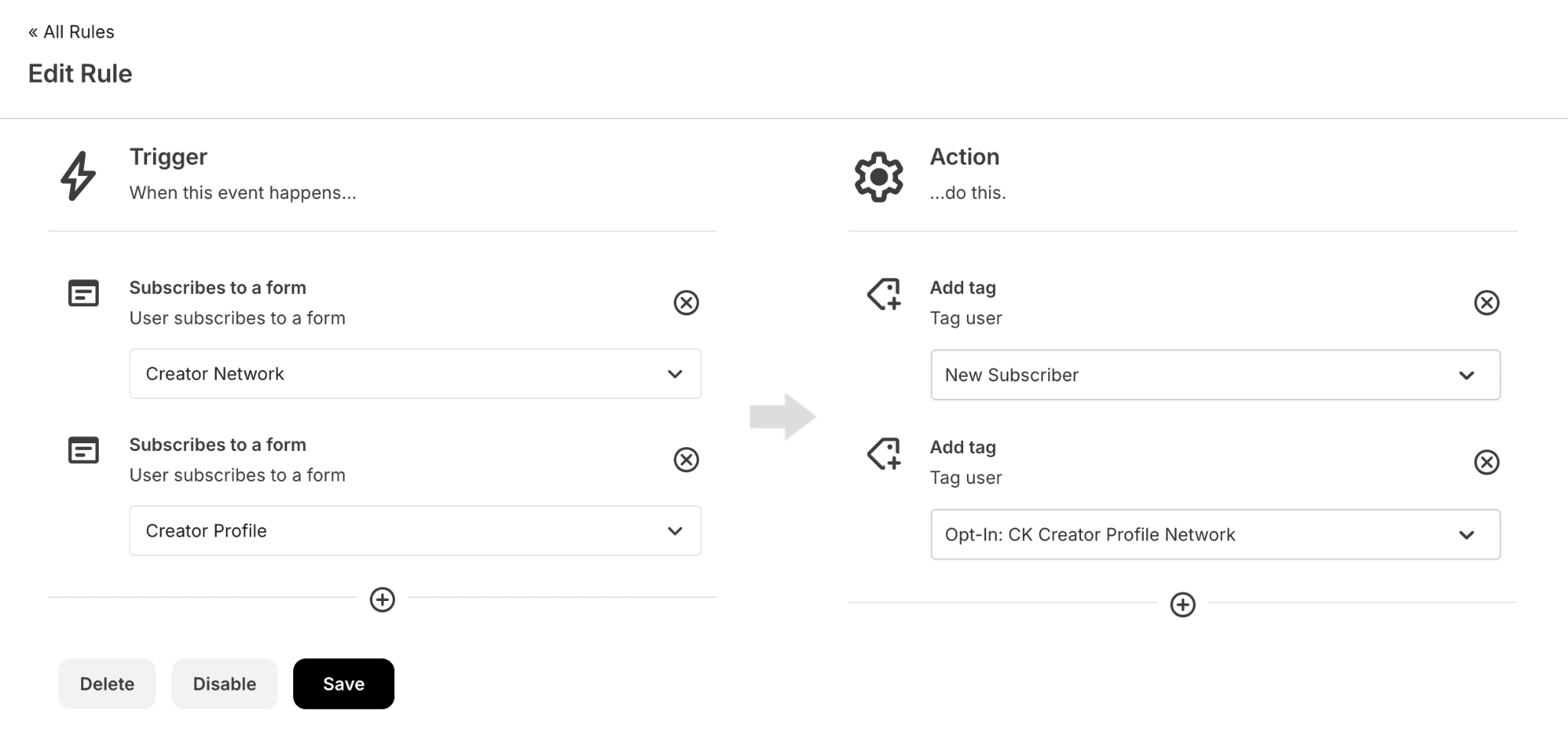1568x738 pixels.
Task: Open the Creator Network form dropdown
Action: coord(415,374)
